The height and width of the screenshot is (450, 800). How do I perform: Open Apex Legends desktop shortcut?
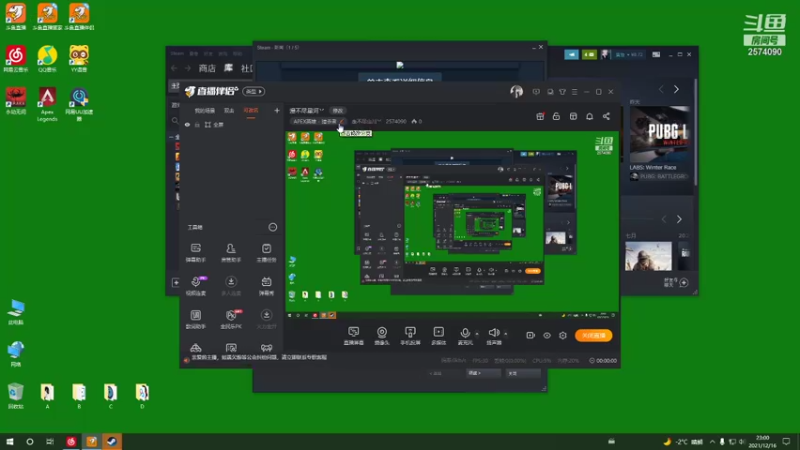tap(47, 104)
